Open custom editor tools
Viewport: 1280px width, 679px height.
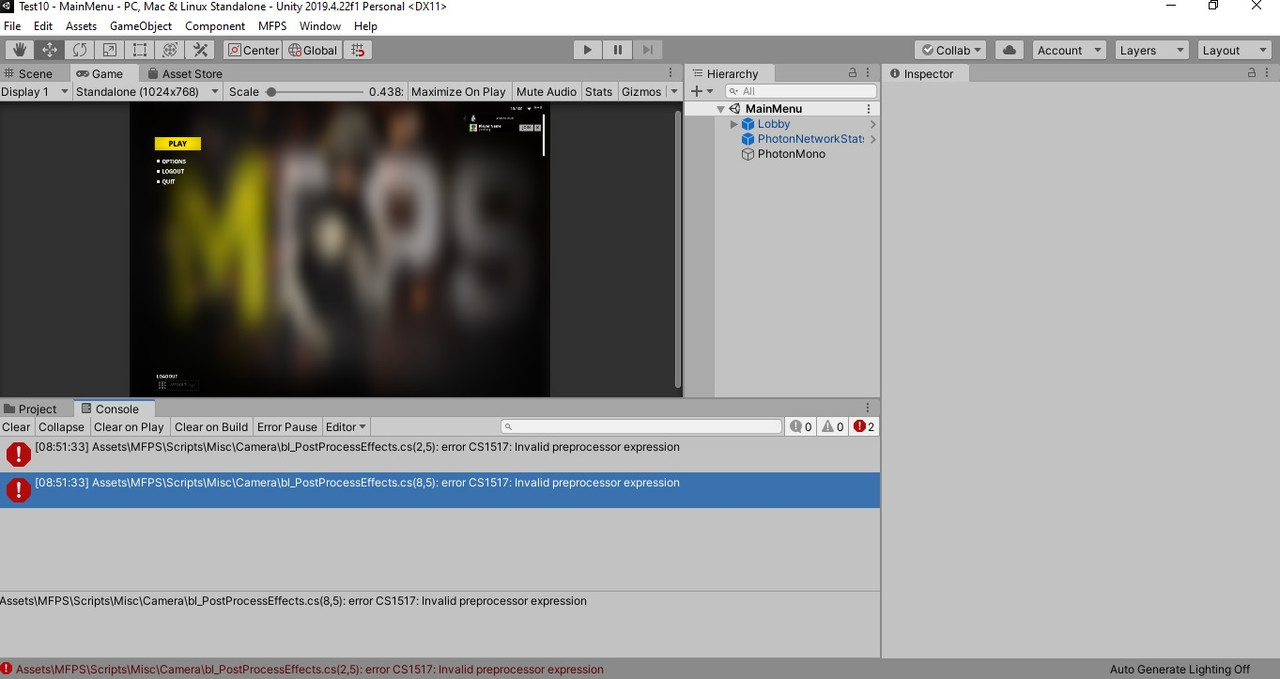pyautogui.click(x=200, y=50)
